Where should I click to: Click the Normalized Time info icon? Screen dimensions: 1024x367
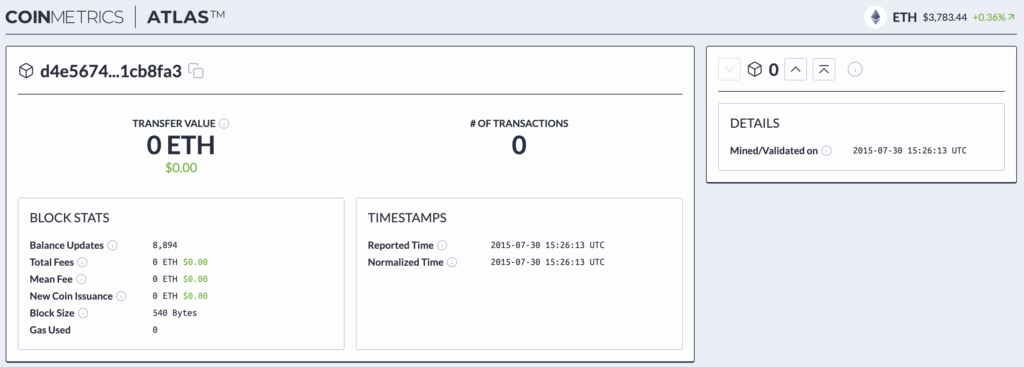pos(452,263)
